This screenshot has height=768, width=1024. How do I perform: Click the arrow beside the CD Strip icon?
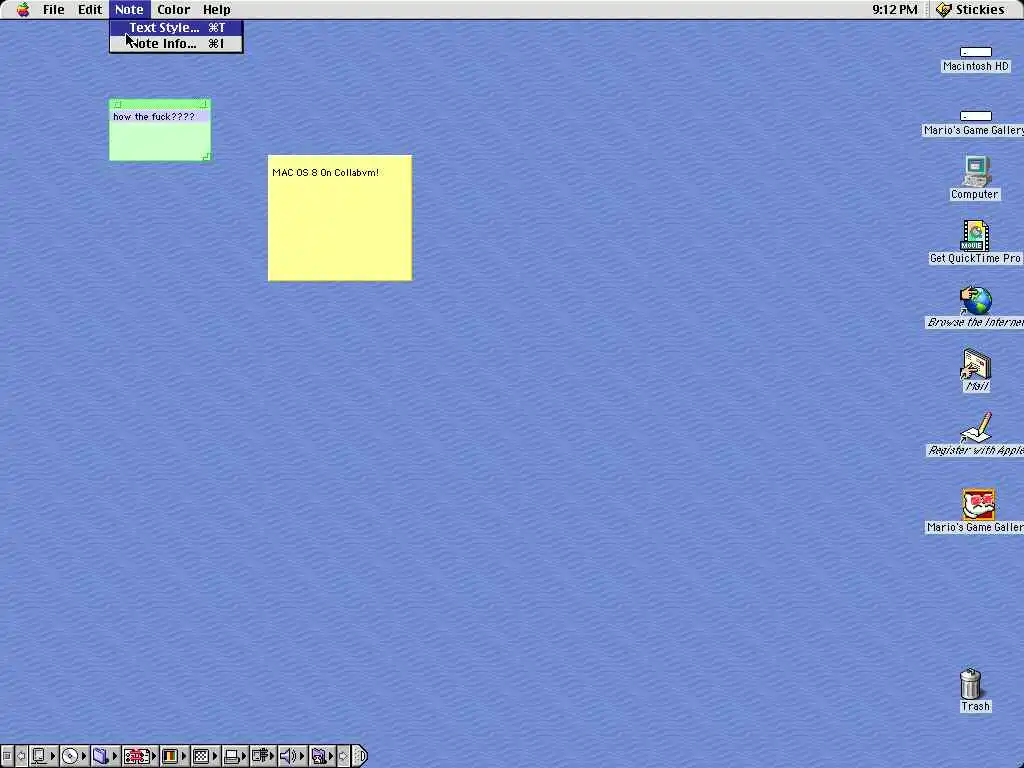pos(84,756)
